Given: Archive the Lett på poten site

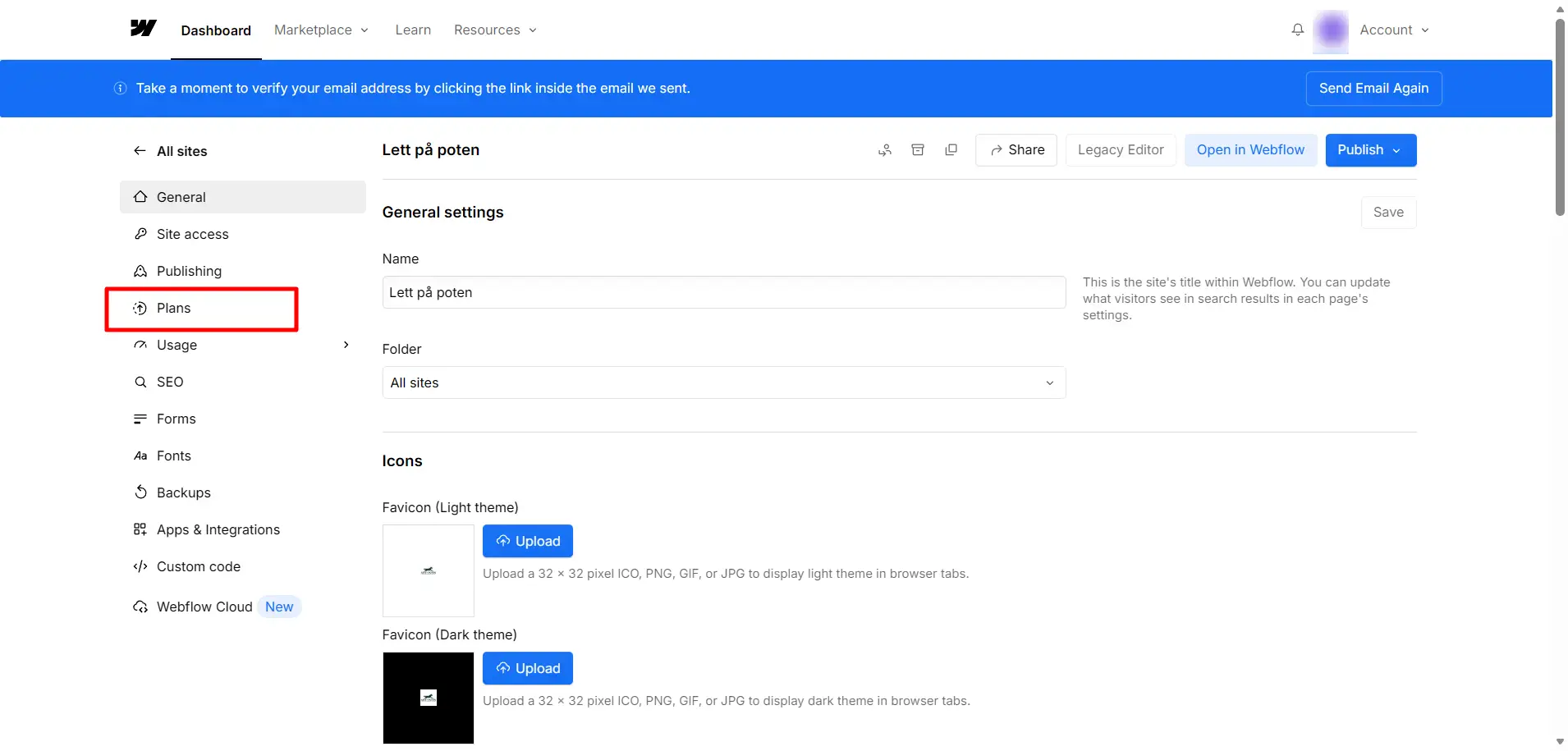Looking at the screenshot, I should click(x=918, y=150).
